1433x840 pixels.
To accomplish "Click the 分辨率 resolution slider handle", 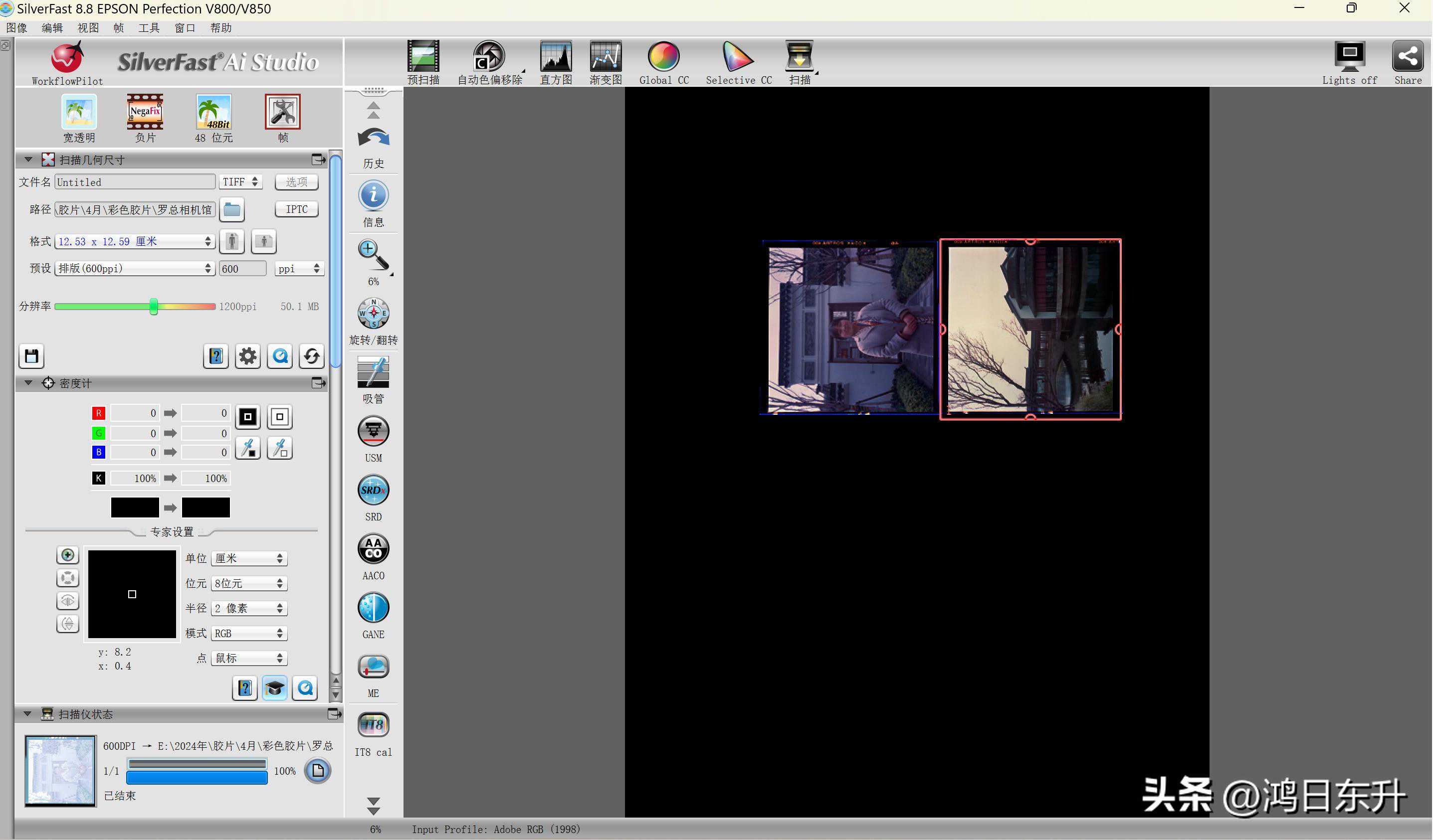I will (x=154, y=306).
